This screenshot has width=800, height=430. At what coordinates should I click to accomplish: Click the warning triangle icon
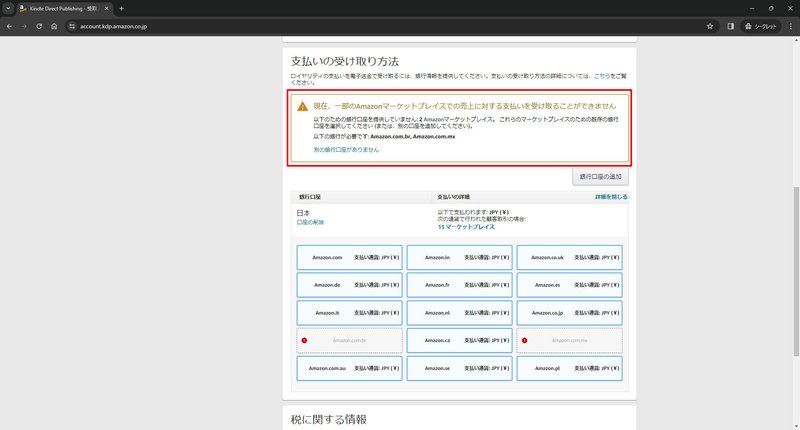pos(303,106)
